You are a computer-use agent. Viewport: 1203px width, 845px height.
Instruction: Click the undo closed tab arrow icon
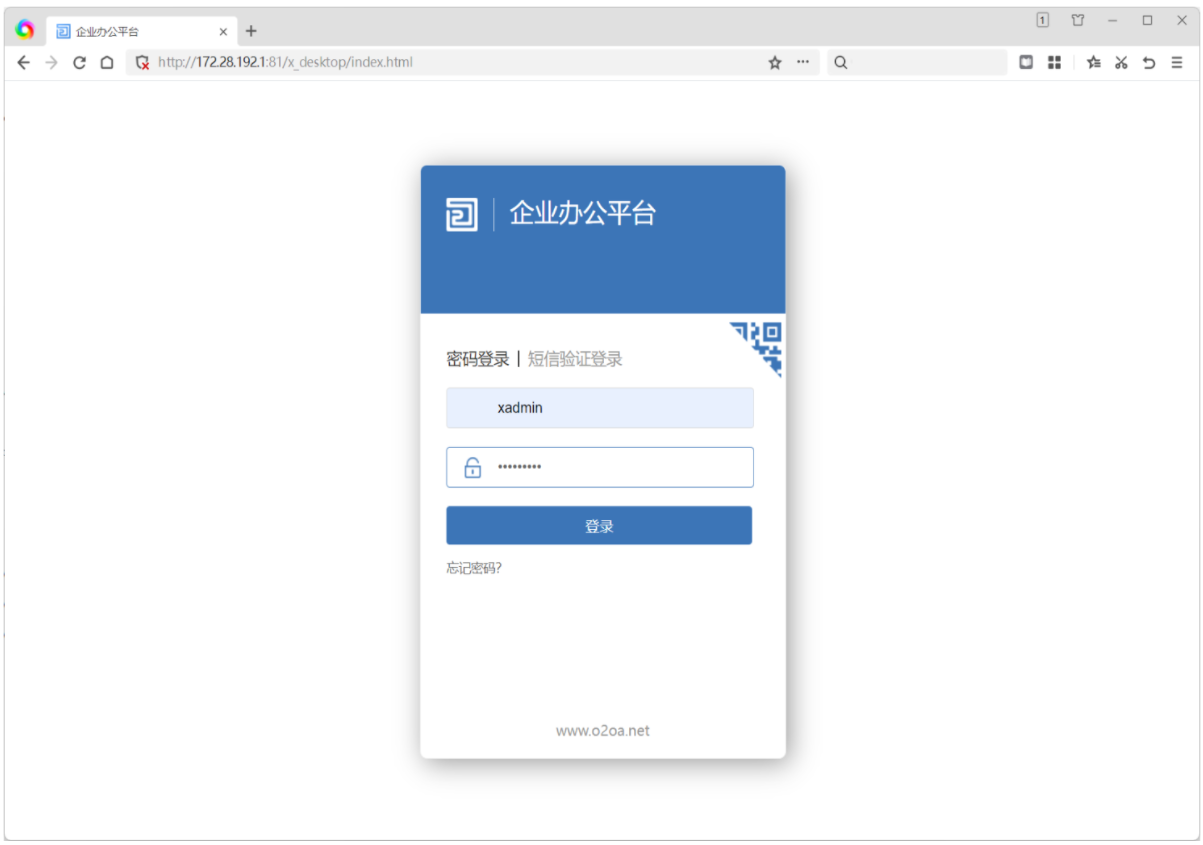click(1149, 62)
